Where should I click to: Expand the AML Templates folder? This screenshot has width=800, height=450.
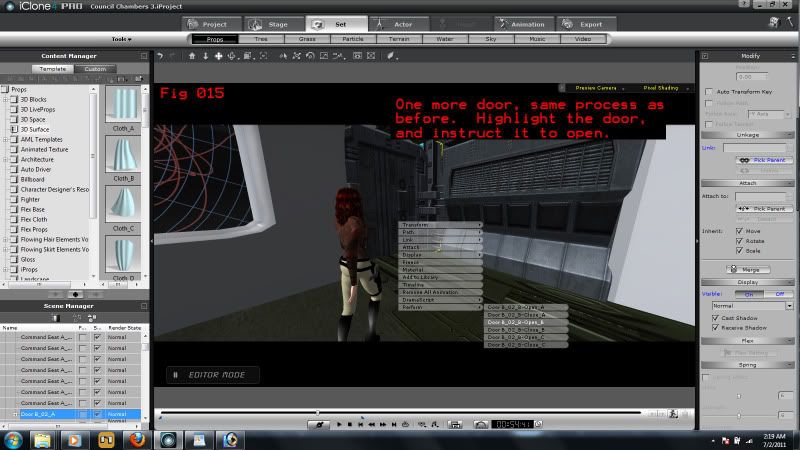(x=6, y=139)
